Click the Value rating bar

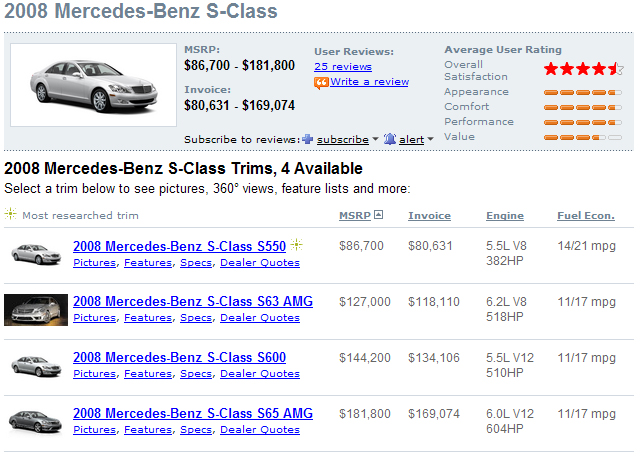click(583, 138)
